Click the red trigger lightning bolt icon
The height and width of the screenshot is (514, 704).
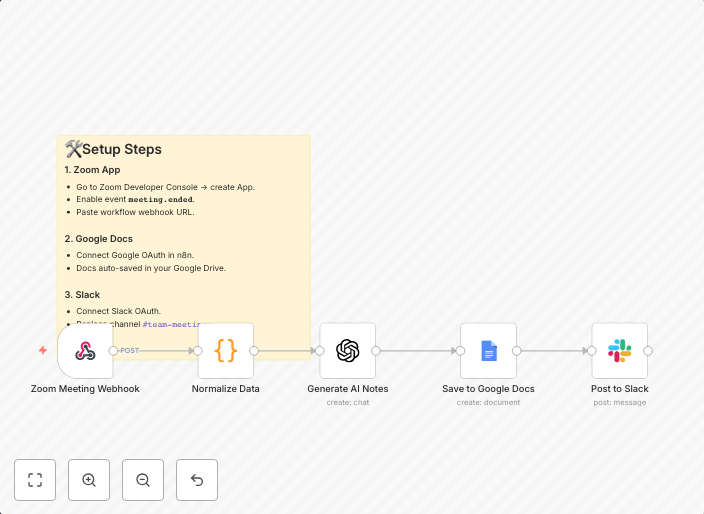43,350
